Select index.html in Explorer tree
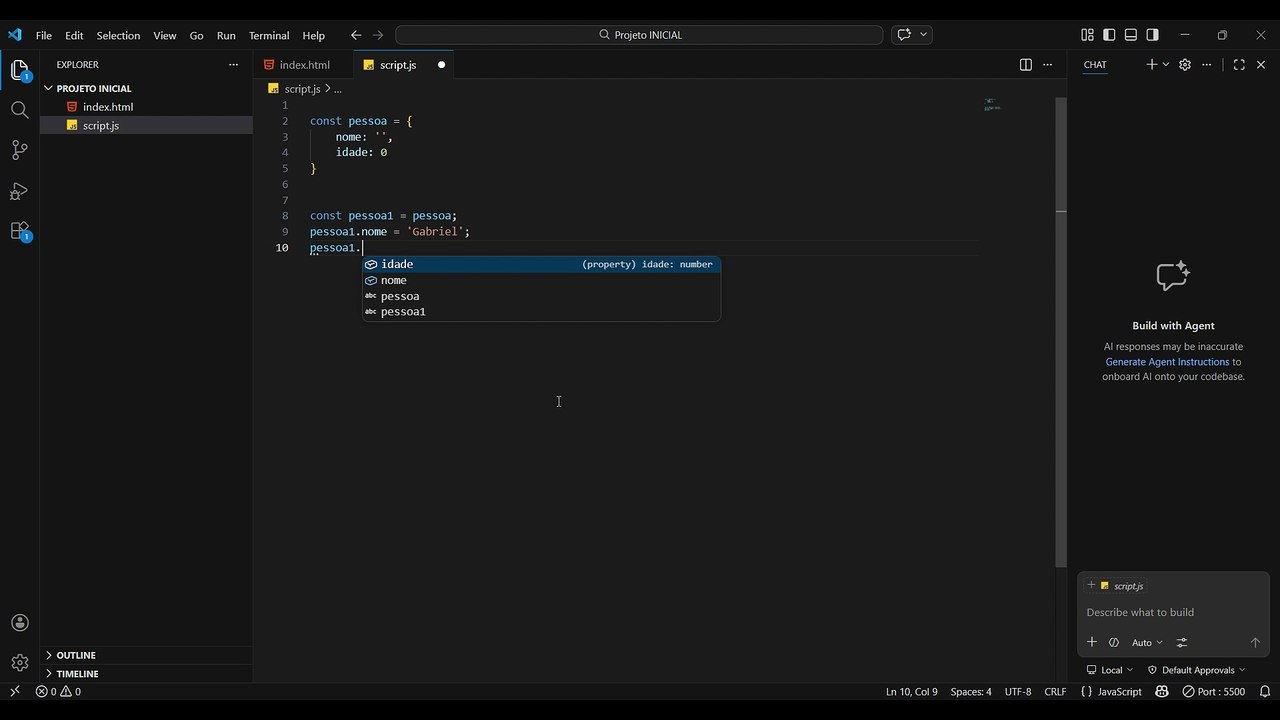 point(146,107)
